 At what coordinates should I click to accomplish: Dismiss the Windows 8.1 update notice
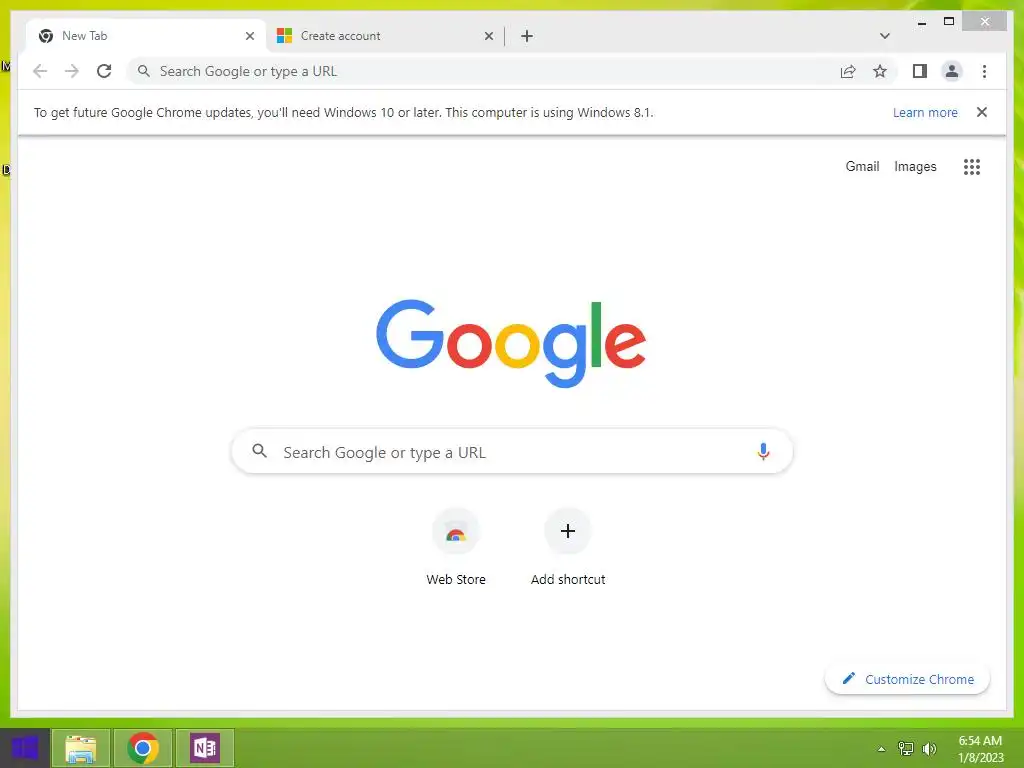[982, 112]
